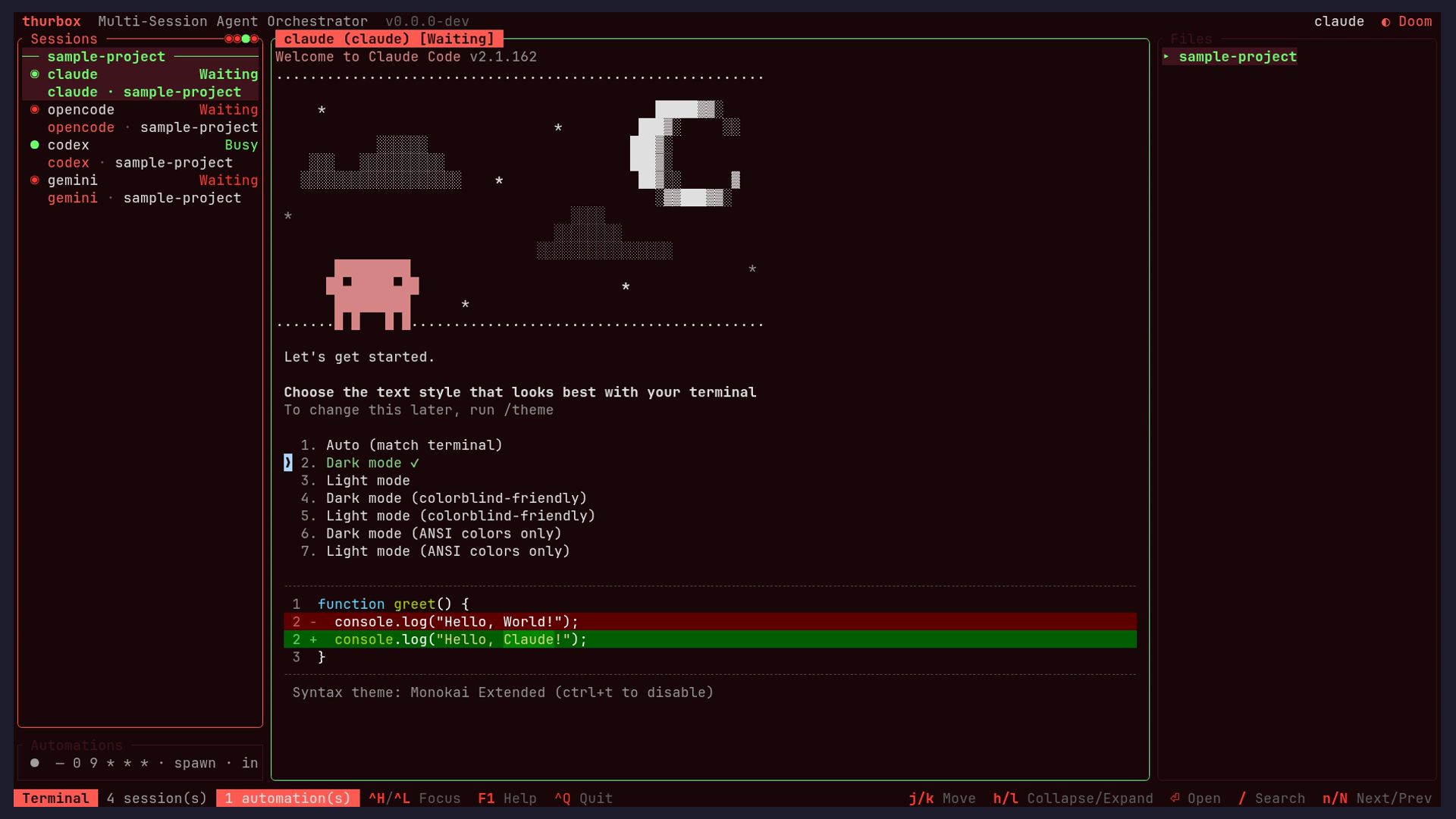Select the opencode session row
1456x819 pixels.
tap(140, 118)
